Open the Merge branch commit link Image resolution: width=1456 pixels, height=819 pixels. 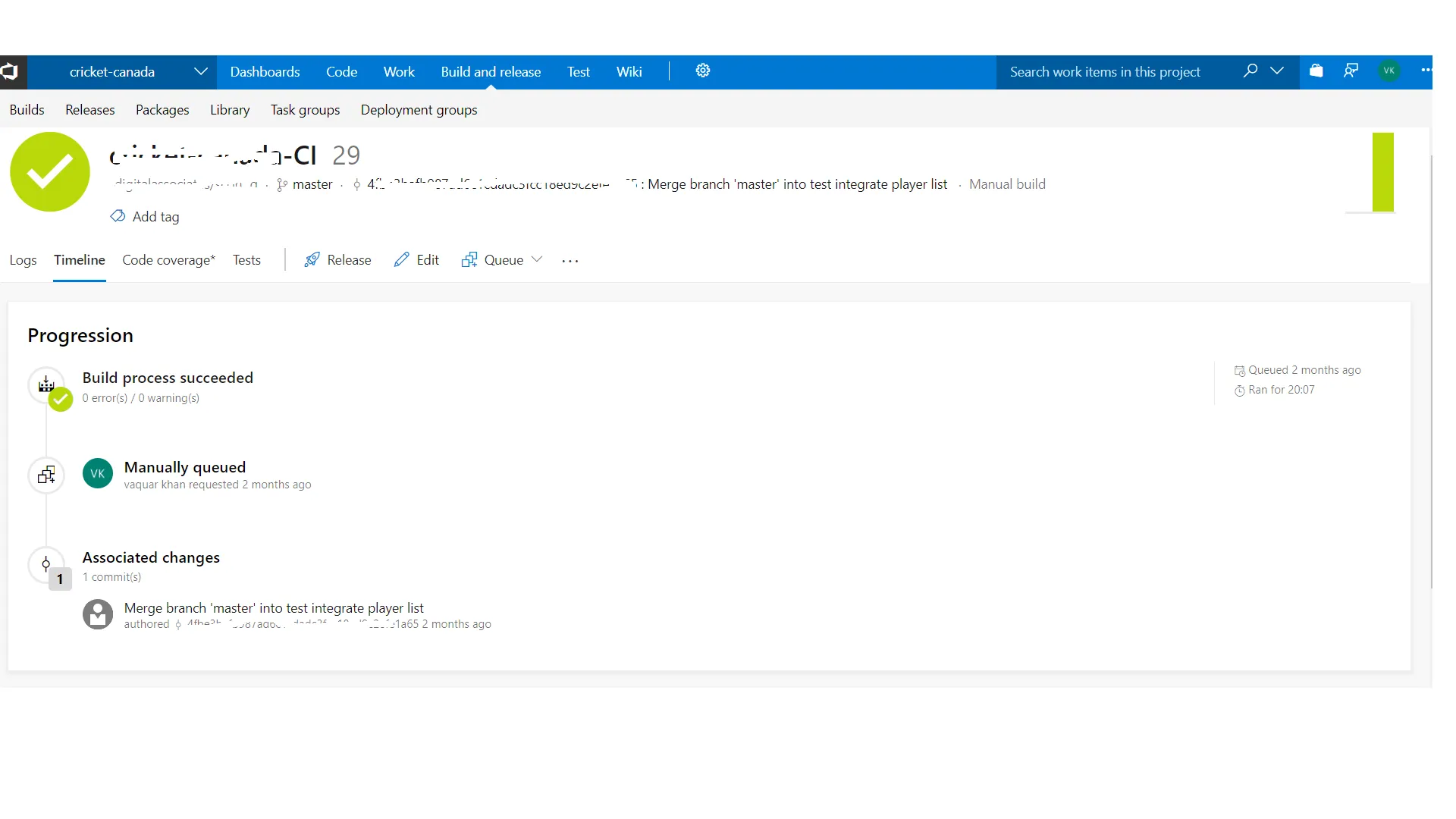274,608
